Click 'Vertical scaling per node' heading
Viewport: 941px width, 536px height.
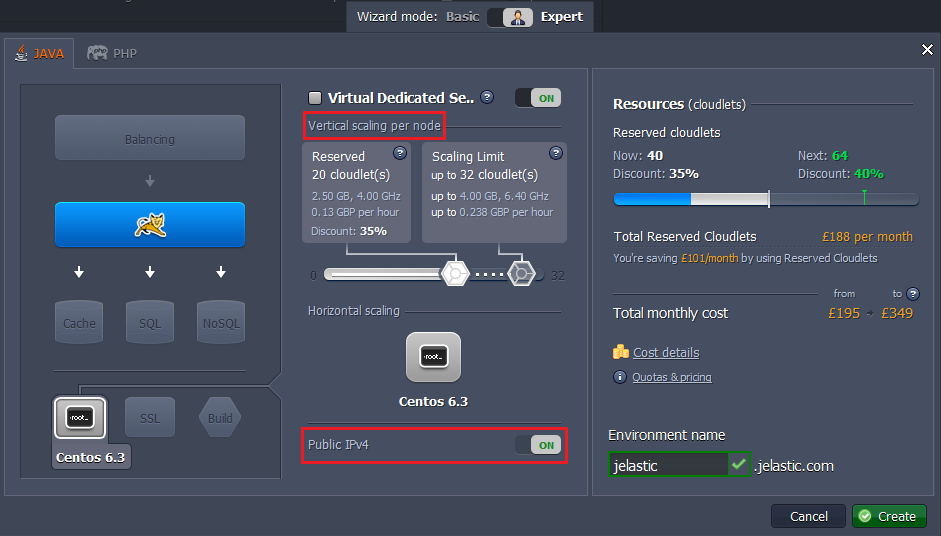[x=374, y=125]
